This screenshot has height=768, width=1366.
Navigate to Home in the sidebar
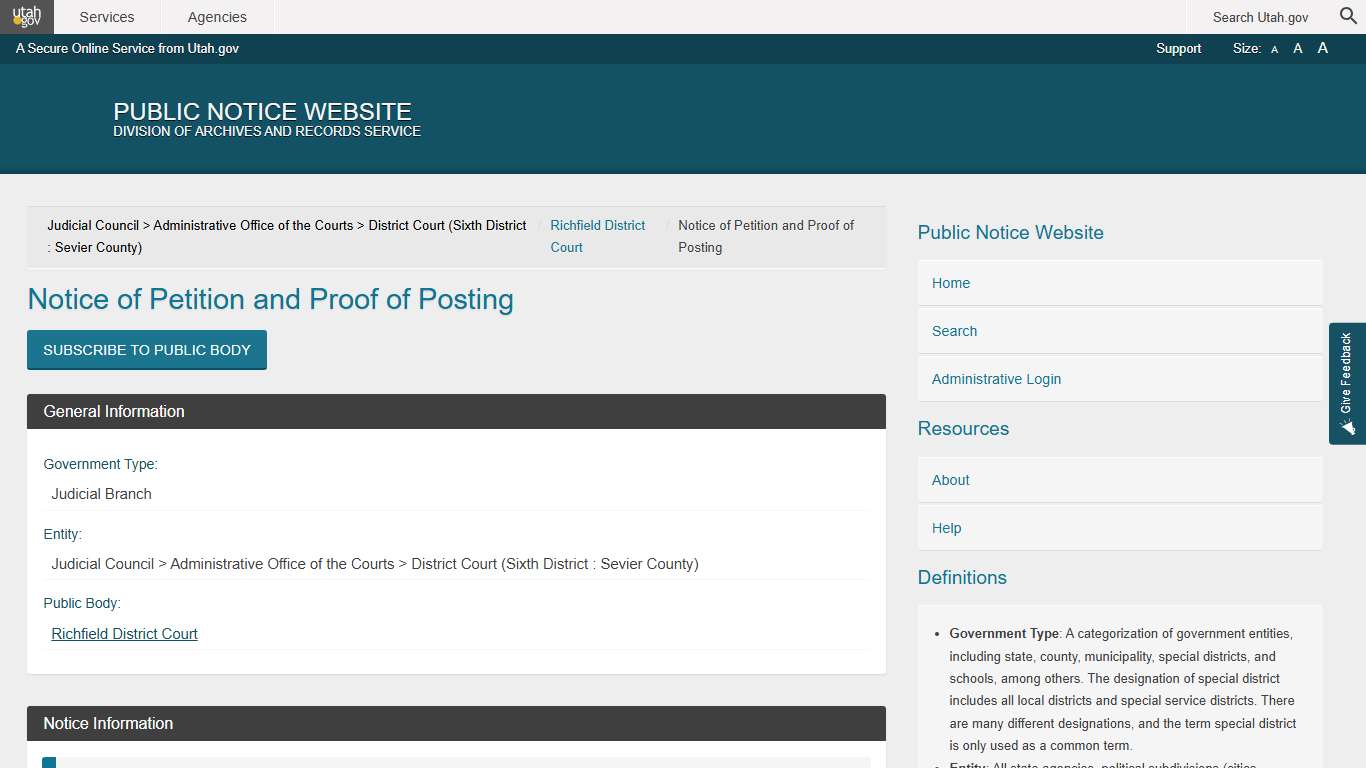950,283
